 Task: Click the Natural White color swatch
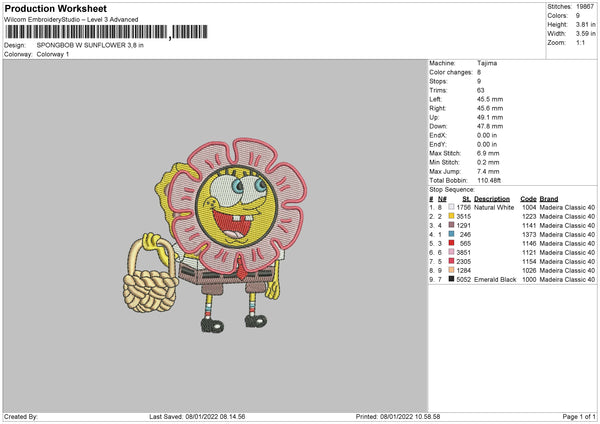pos(452,207)
